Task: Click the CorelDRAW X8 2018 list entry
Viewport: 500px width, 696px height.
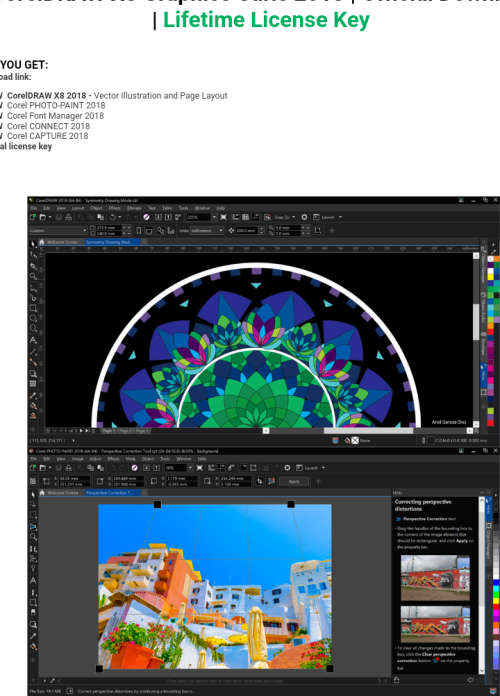Action: pos(117,95)
